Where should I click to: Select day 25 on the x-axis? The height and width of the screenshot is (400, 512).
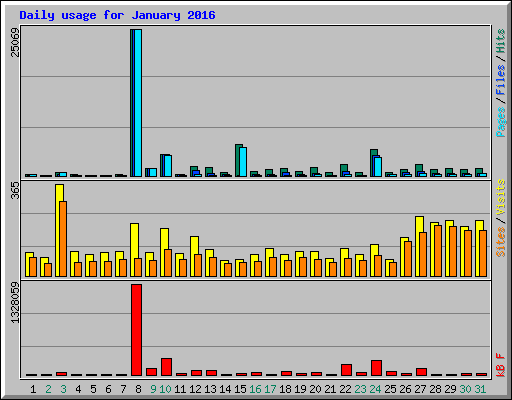[x=390, y=389]
